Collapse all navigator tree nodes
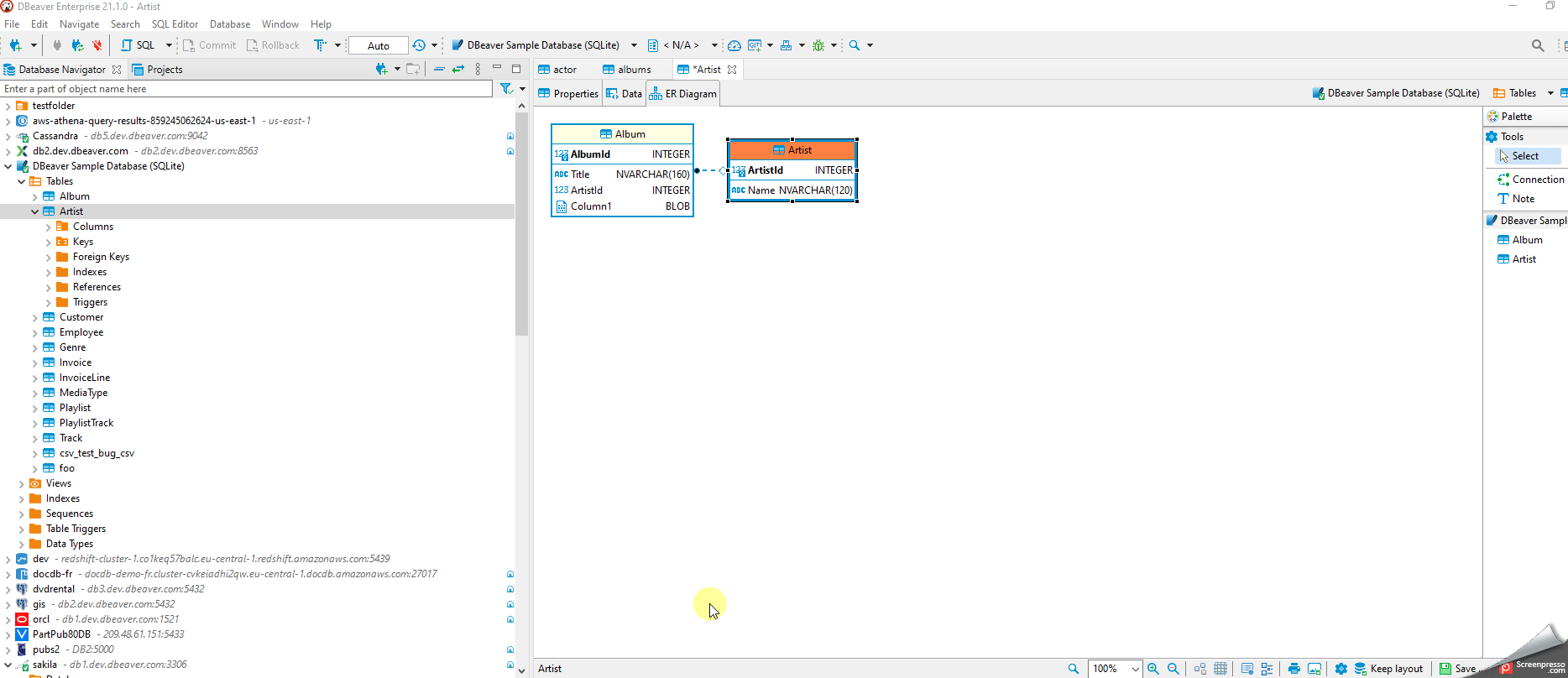This screenshot has height=678, width=1568. 439,69
